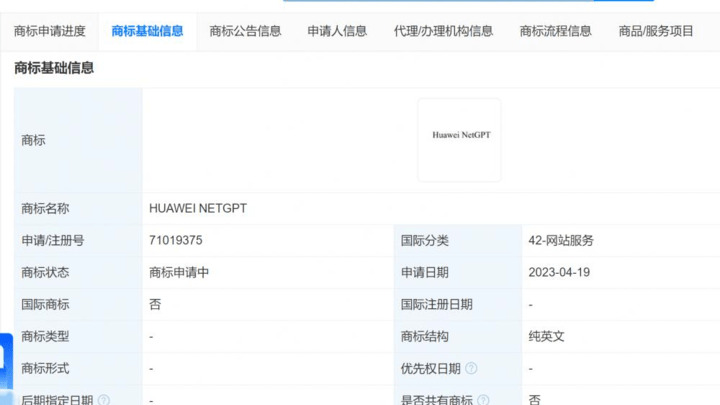Click the 优先权日期 label
This screenshot has width=720, height=405.
pyautogui.click(x=430, y=368)
